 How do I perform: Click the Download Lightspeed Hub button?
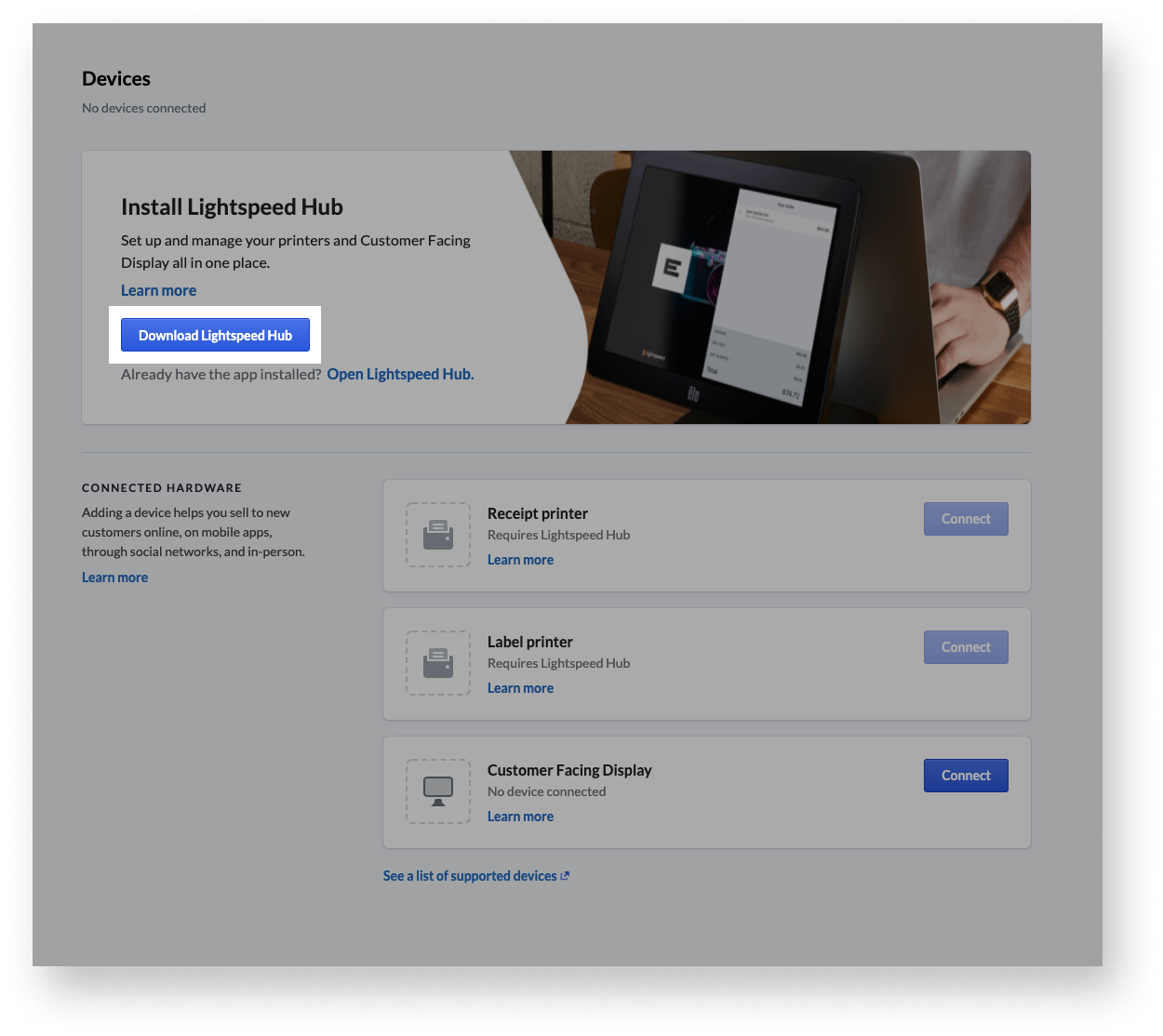coord(215,335)
